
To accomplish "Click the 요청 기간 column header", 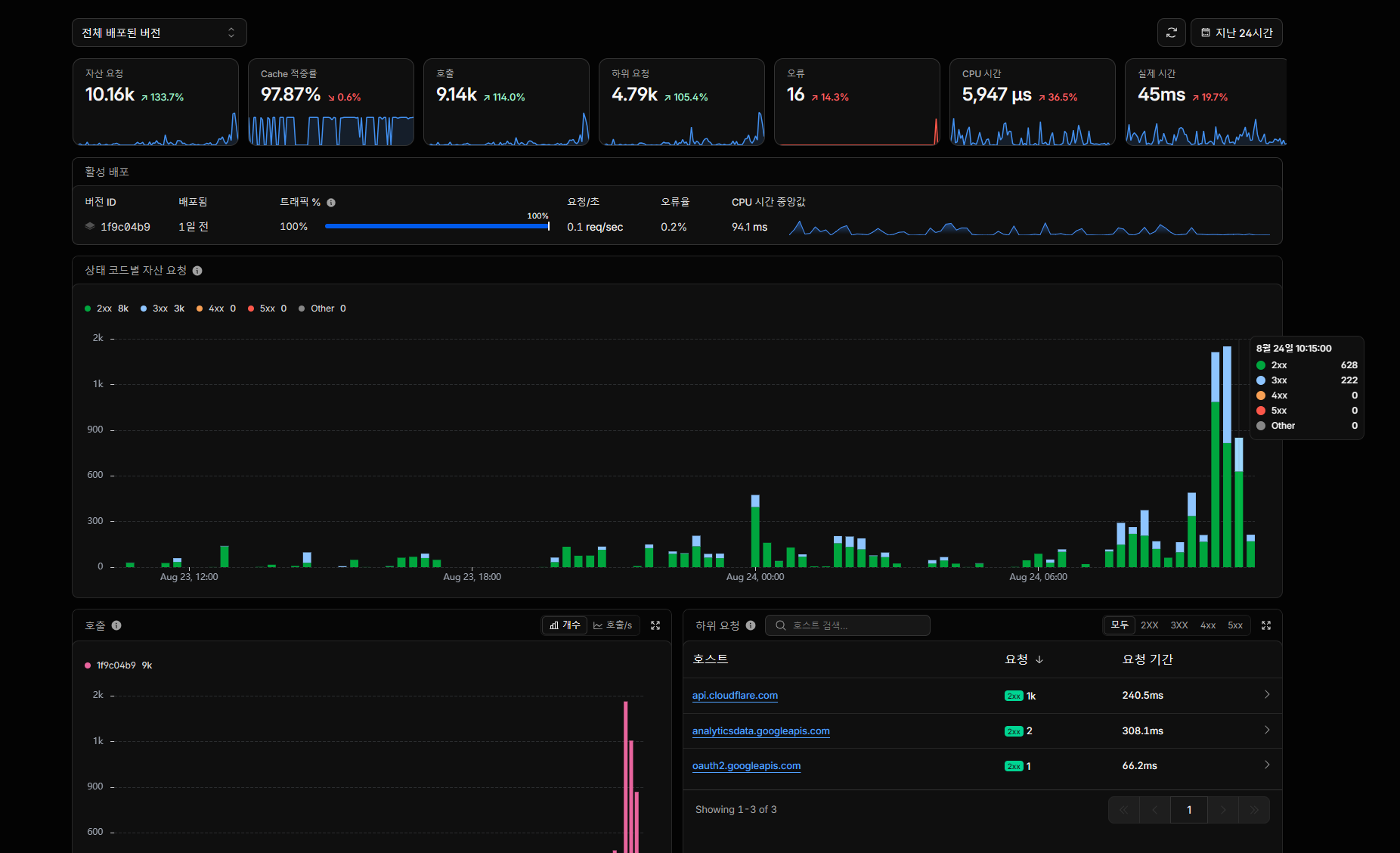I will coord(1148,659).
